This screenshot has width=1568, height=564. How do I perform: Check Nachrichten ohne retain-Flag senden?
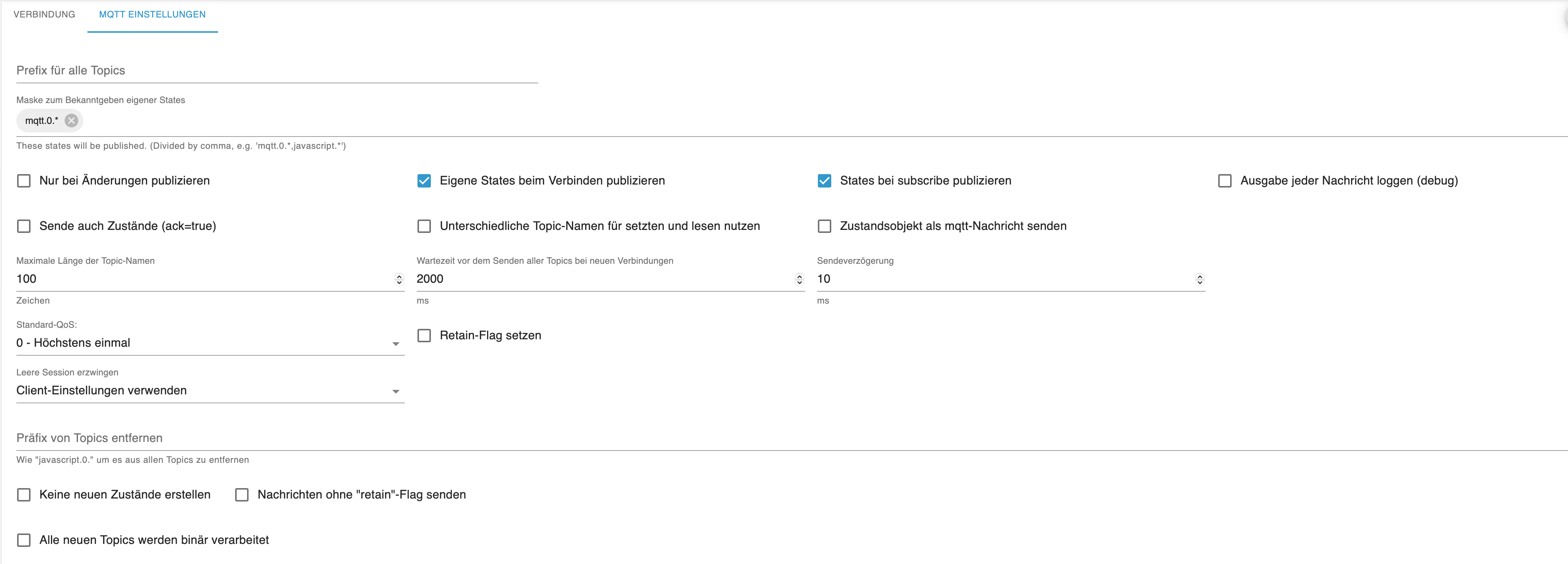coord(242,495)
